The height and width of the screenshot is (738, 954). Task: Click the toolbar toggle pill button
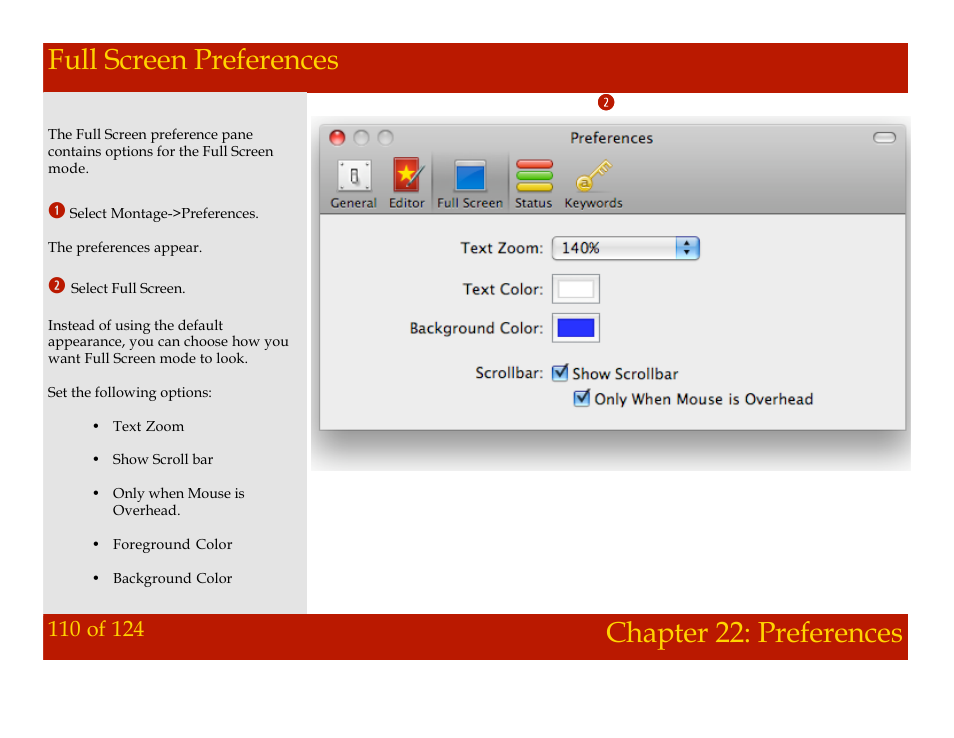tap(884, 138)
